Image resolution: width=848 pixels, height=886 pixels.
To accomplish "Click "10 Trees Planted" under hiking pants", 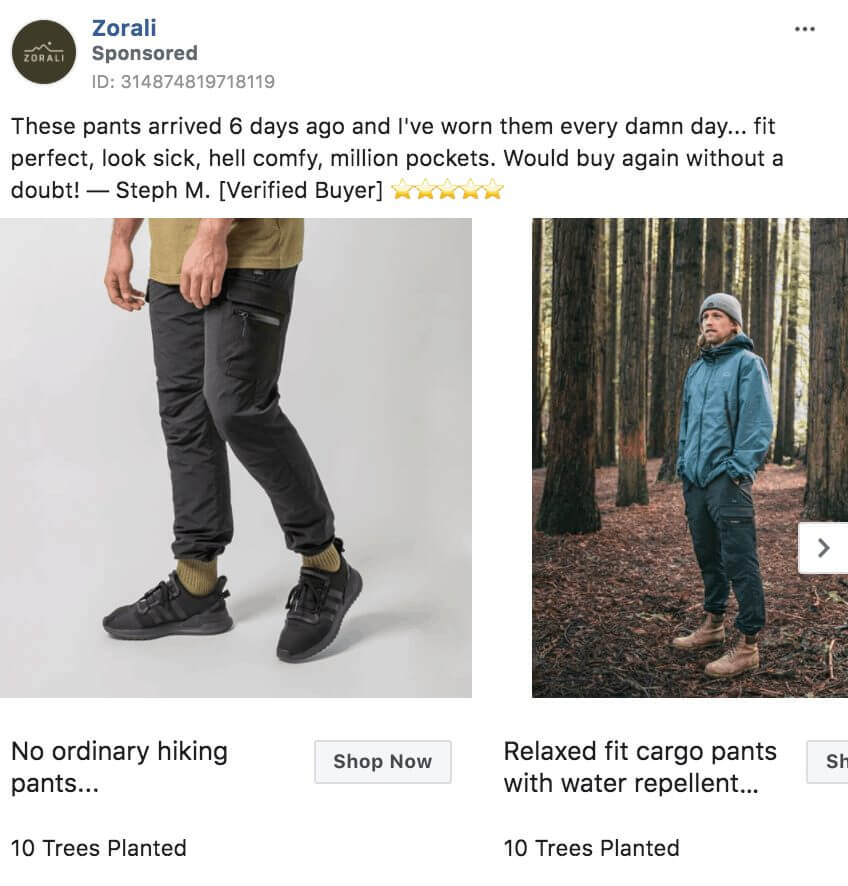I will pos(99,848).
